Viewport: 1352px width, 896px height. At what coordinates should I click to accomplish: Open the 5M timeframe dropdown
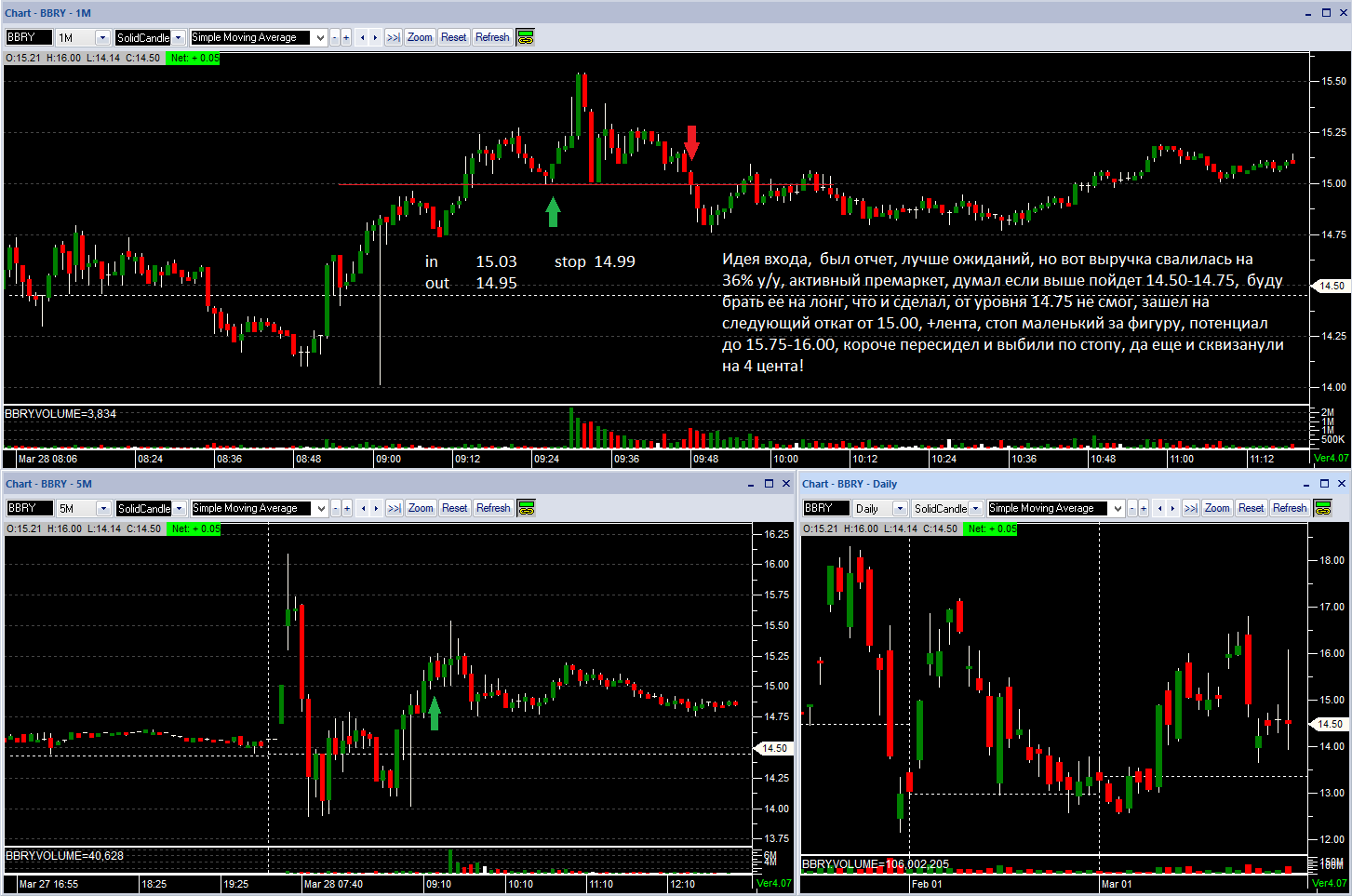point(103,509)
